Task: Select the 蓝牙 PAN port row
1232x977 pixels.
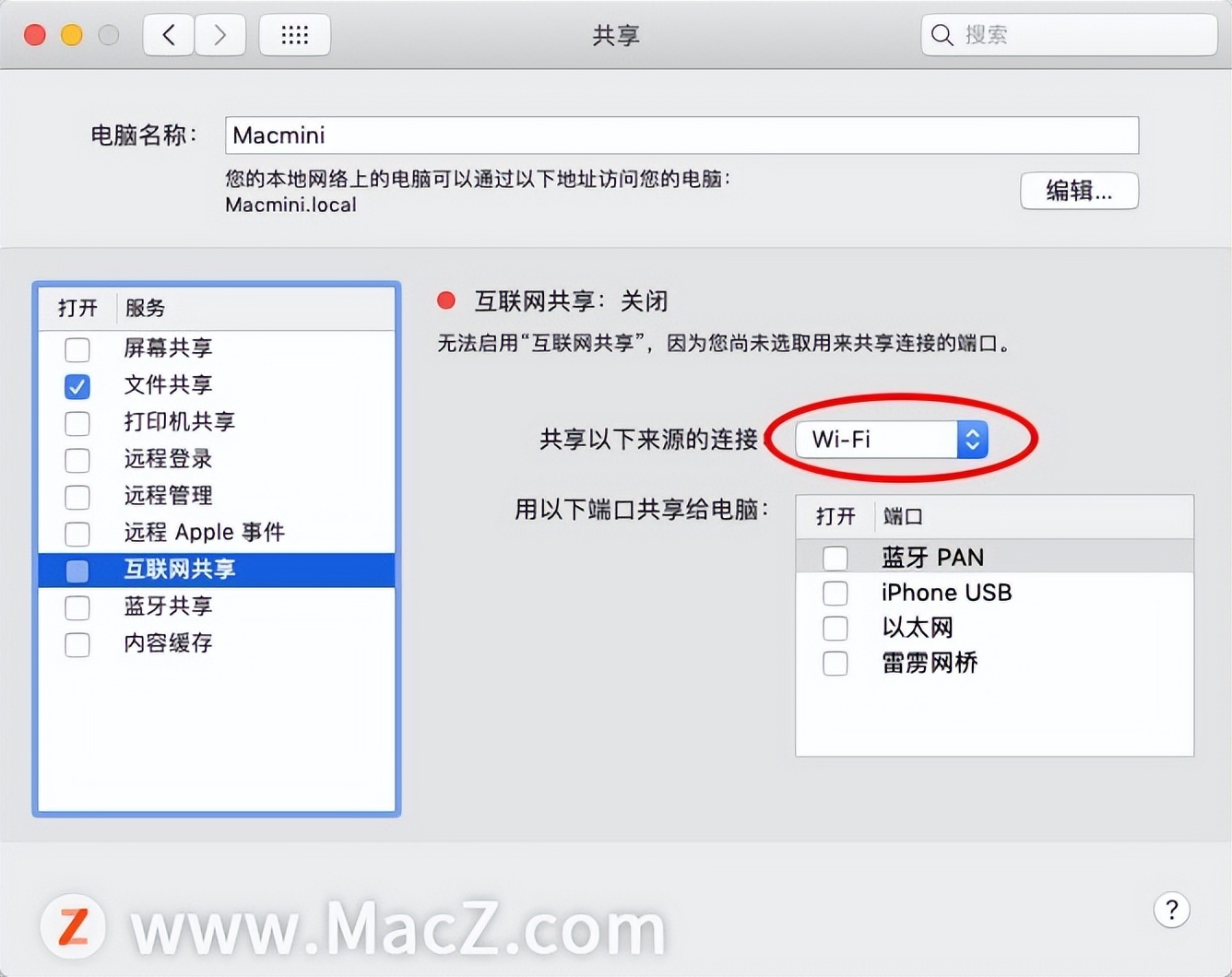Action: tap(994, 557)
